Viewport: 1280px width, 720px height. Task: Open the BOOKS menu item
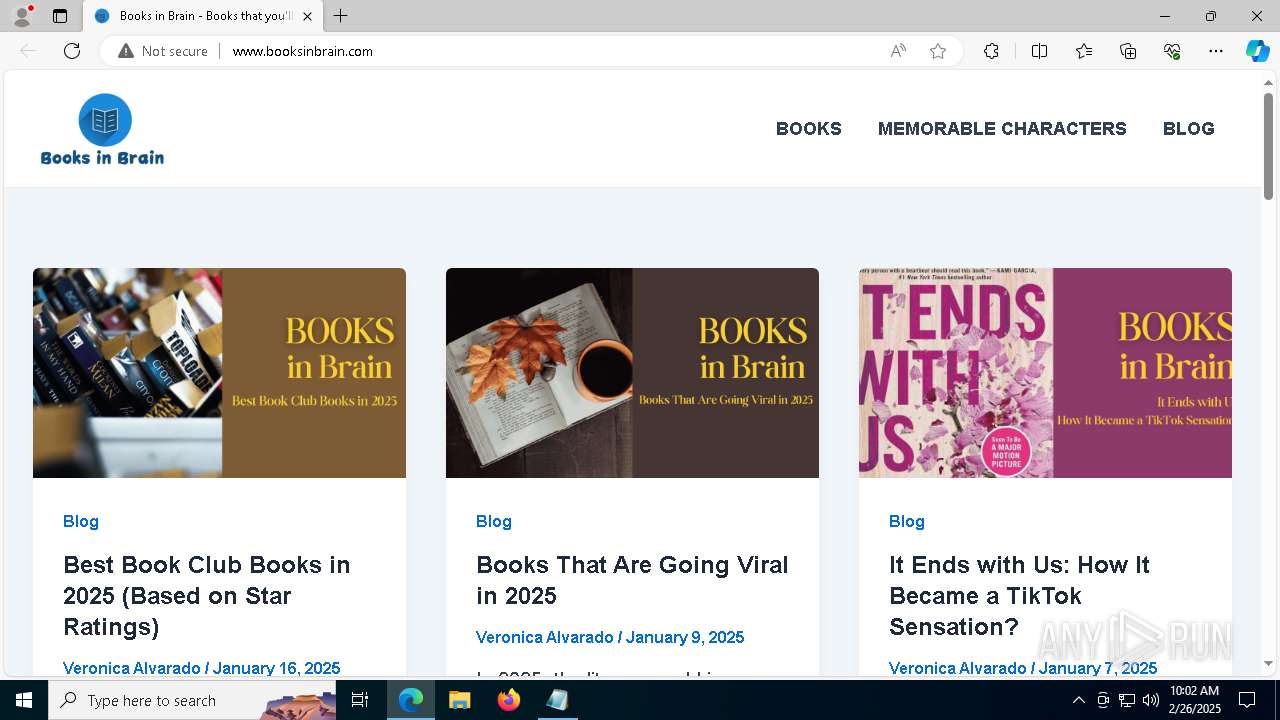(808, 129)
